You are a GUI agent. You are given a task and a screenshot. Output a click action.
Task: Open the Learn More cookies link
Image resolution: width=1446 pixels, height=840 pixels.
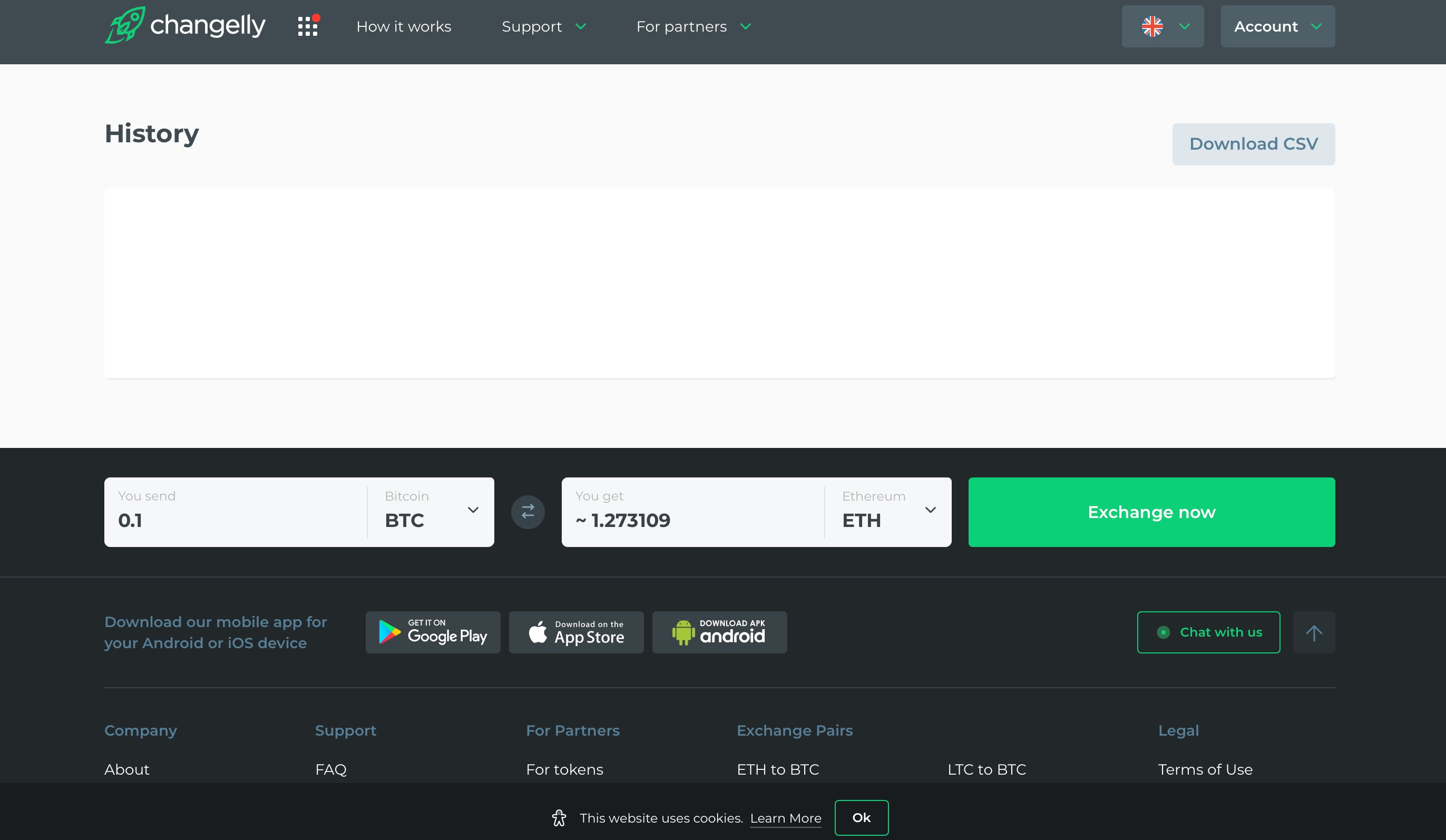pyautogui.click(x=785, y=818)
